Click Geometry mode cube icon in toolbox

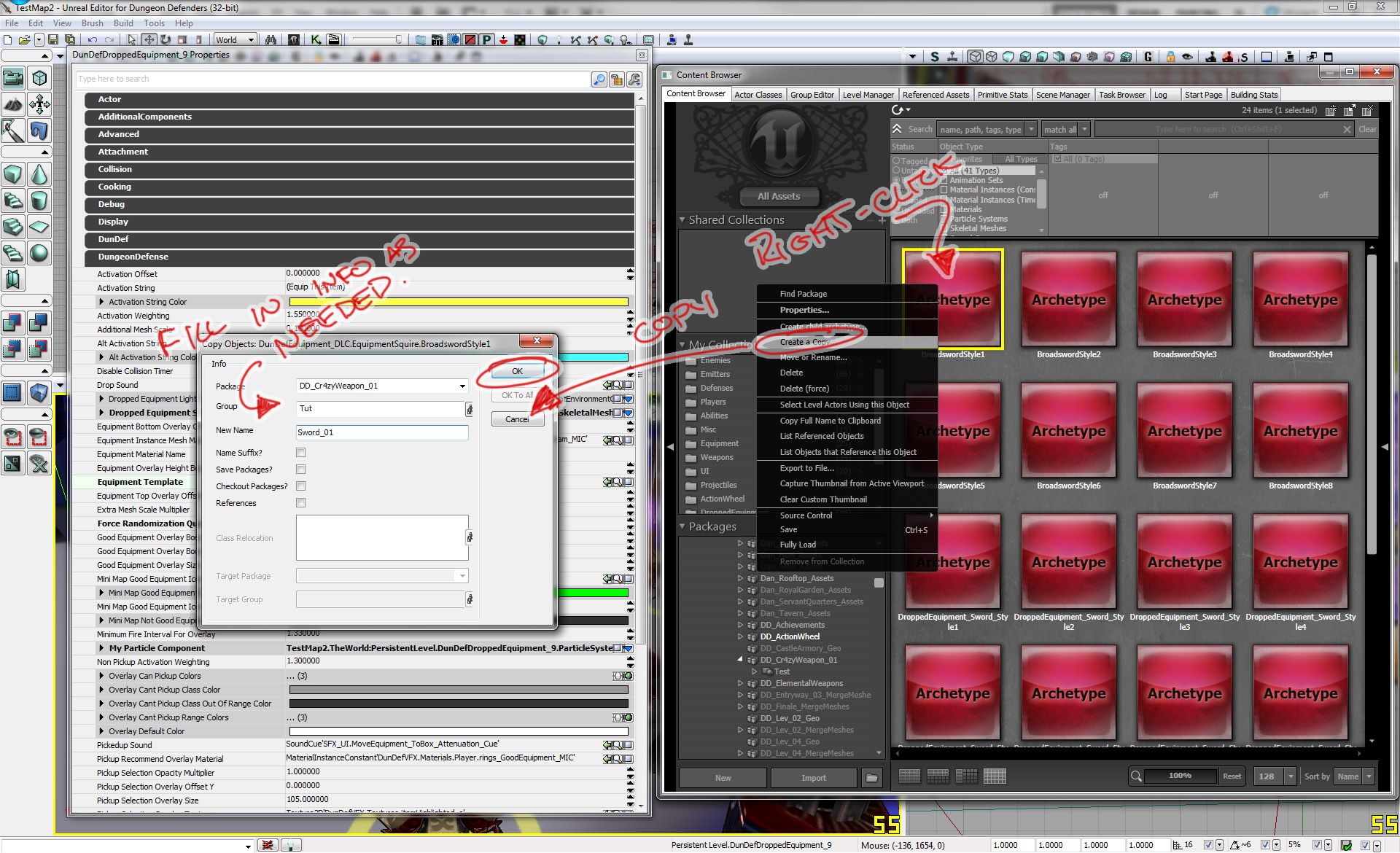coord(39,77)
